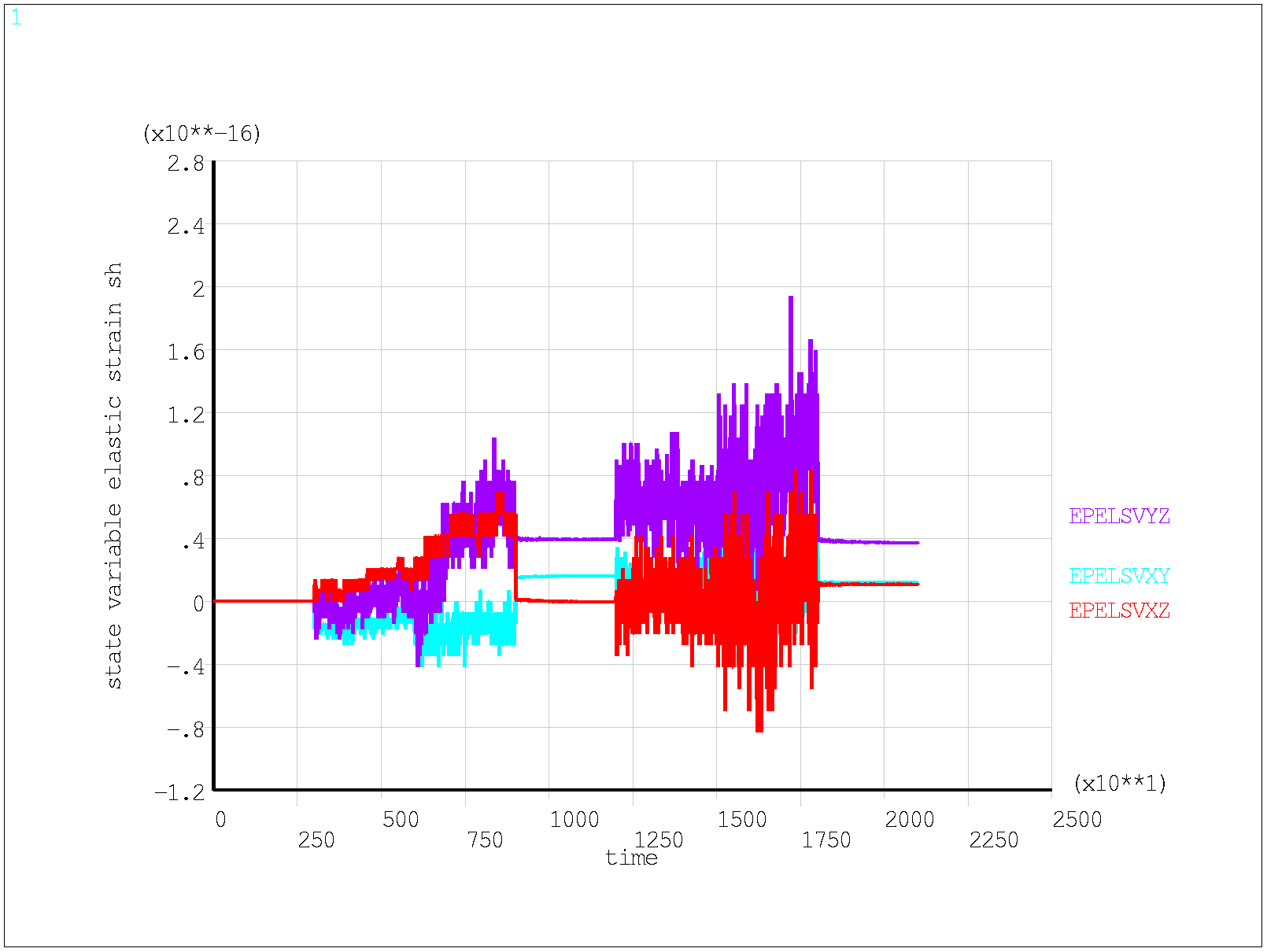Click the 1750 x-axis tick label
Image resolution: width=1267 pixels, height=952 pixels.
[x=826, y=840]
